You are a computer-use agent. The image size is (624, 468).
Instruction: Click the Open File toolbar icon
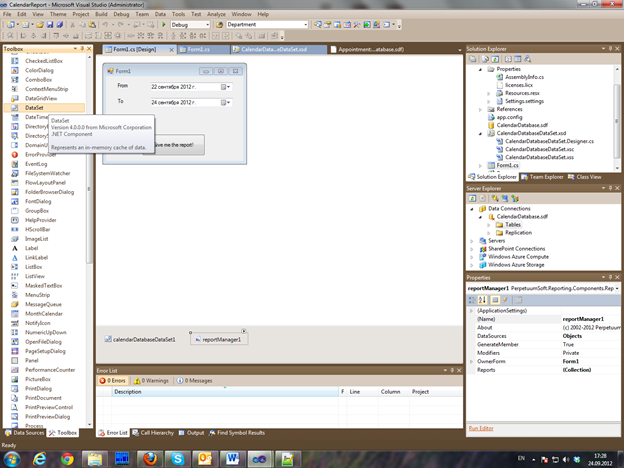click(40, 25)
